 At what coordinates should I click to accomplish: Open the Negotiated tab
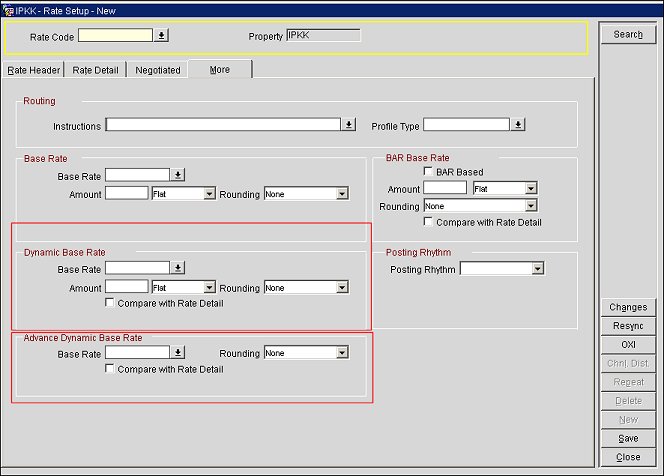coord(158,70)
